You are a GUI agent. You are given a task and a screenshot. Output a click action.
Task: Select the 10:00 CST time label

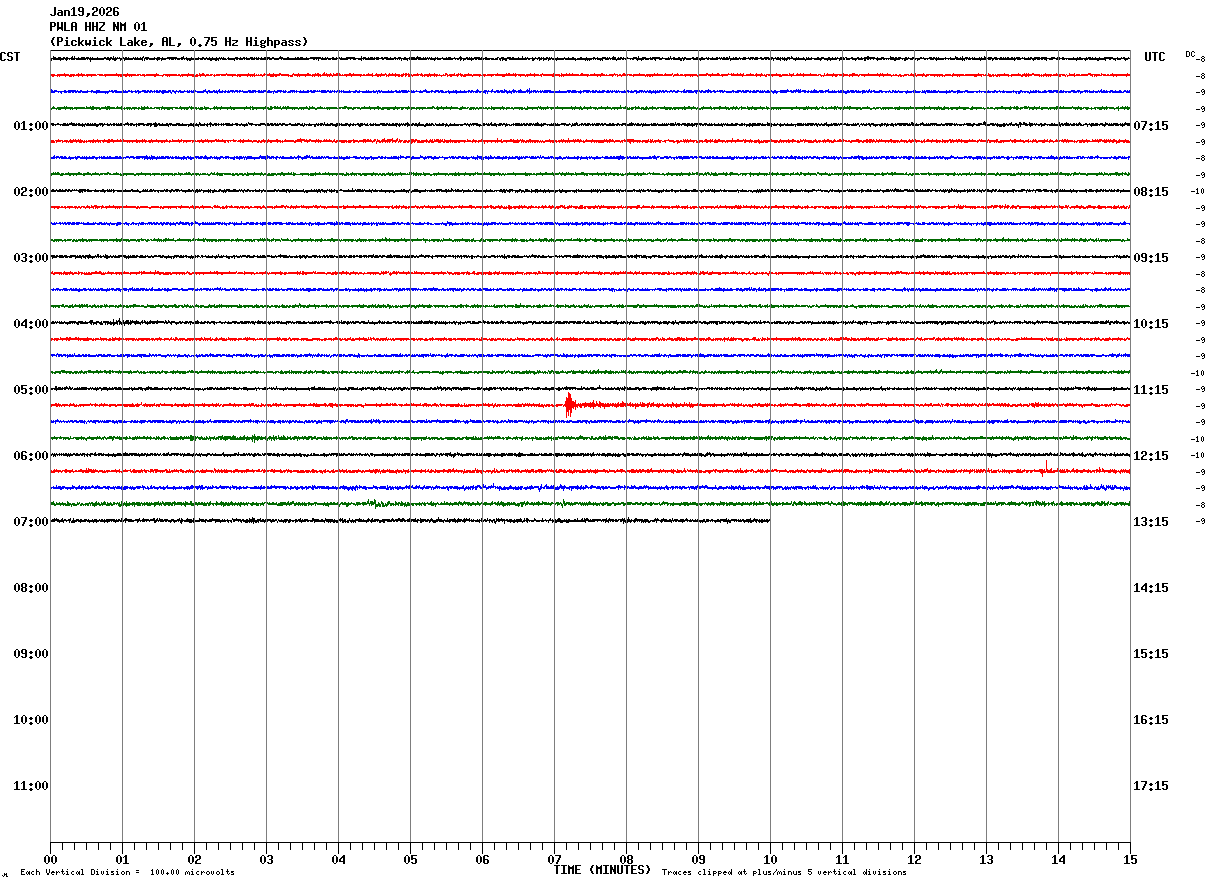pyautogui.click(x=31, y=720)
